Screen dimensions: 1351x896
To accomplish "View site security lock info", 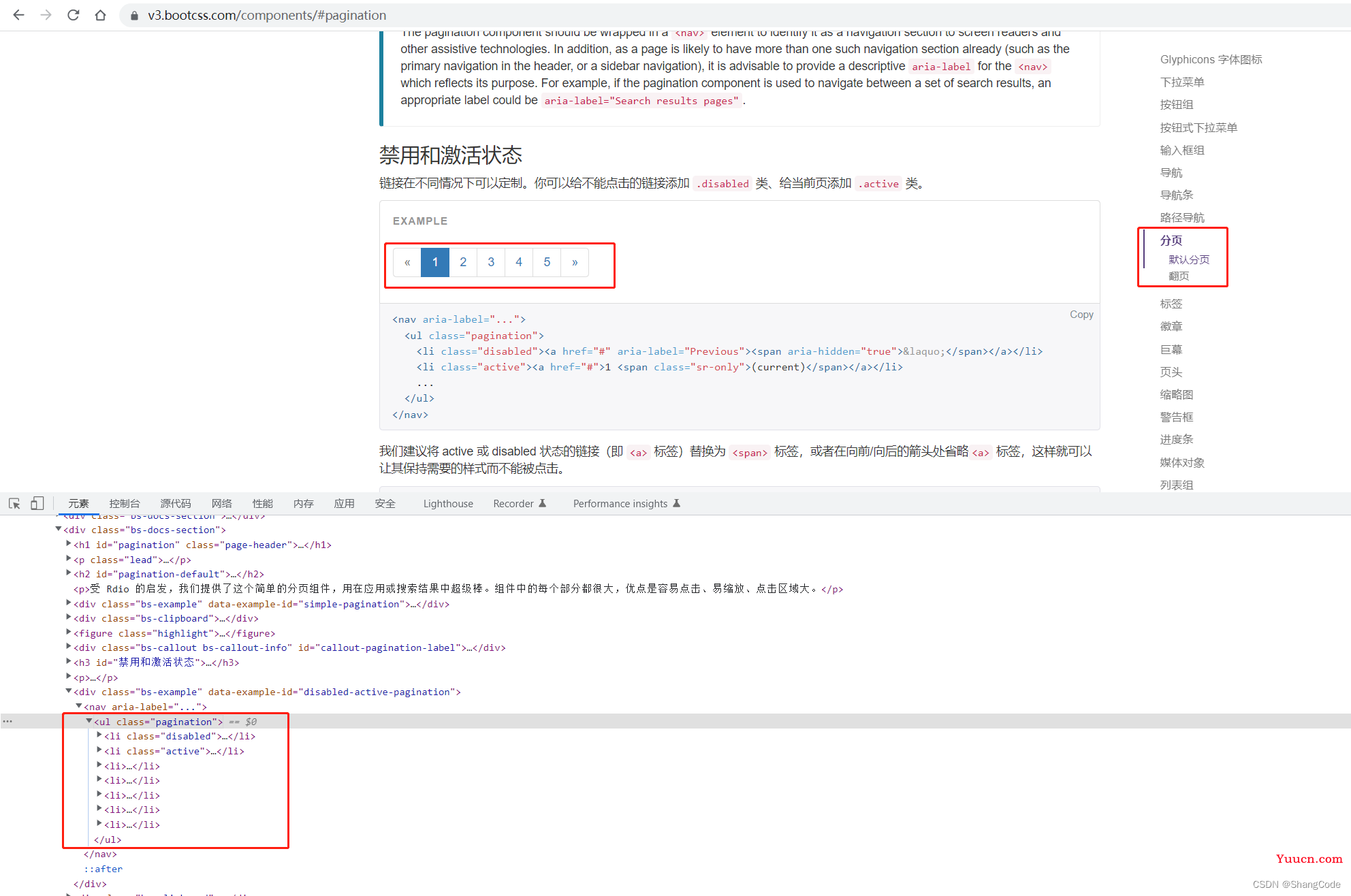I will (134, 15).
